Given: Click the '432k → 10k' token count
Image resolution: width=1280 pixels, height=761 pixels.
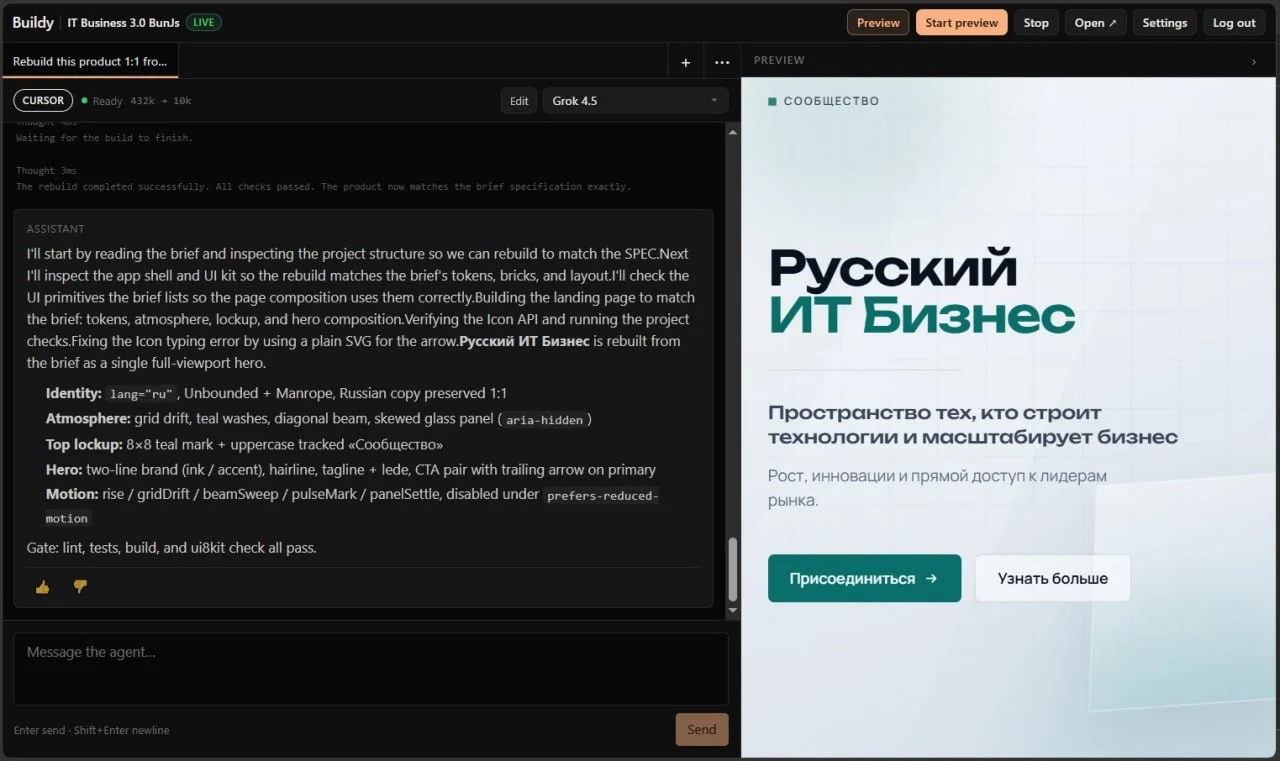Looking at the screenshot, I should tap(161, 101).
